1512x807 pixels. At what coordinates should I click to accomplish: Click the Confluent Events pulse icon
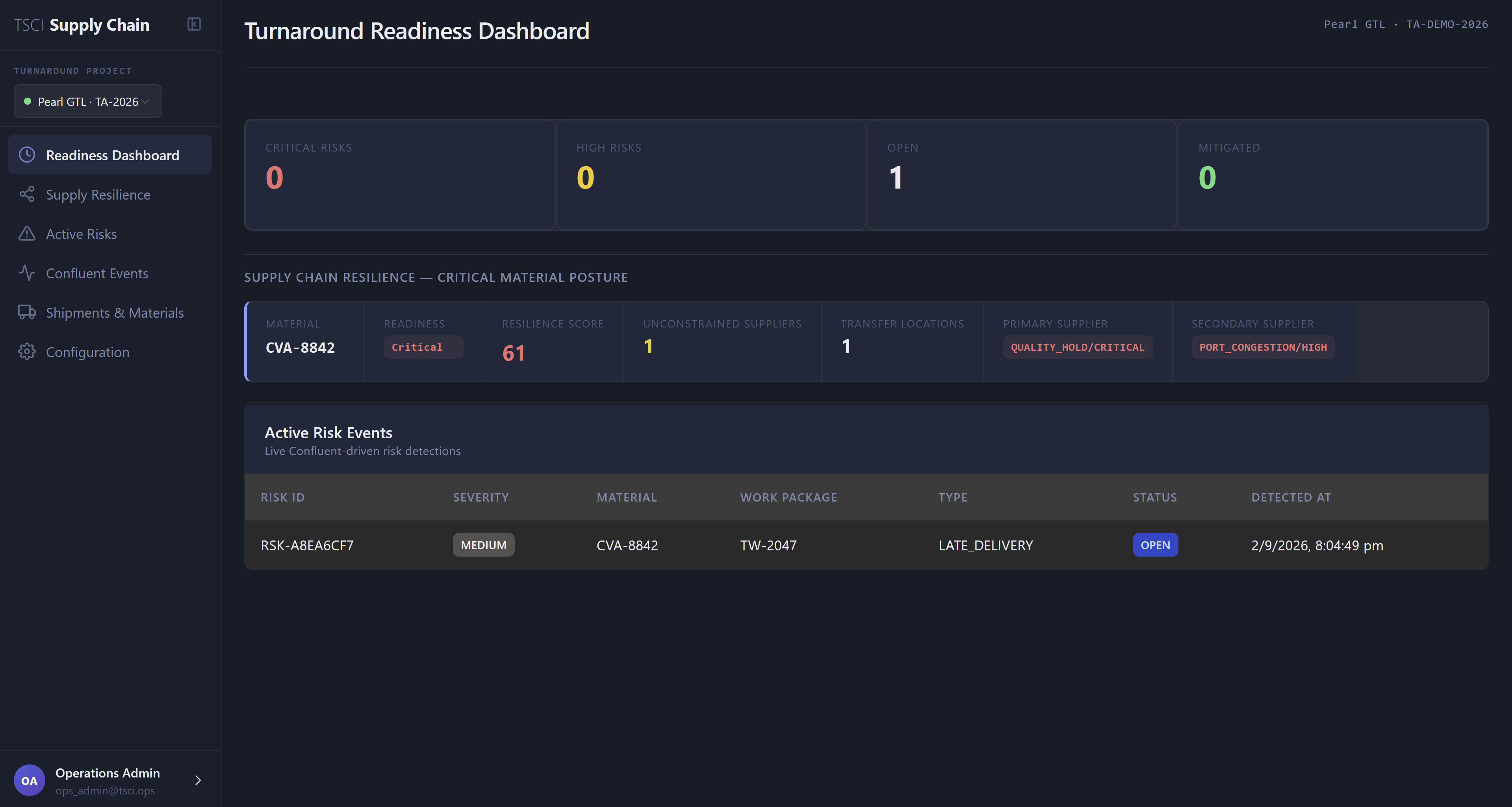[x=27, y=273]
